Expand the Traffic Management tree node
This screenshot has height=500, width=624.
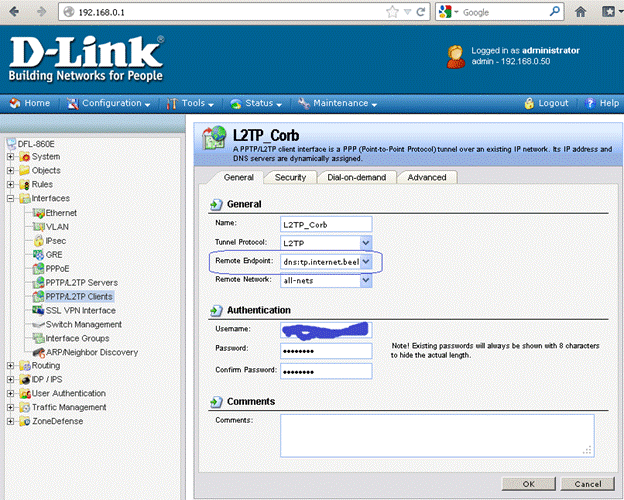point(11,407)
